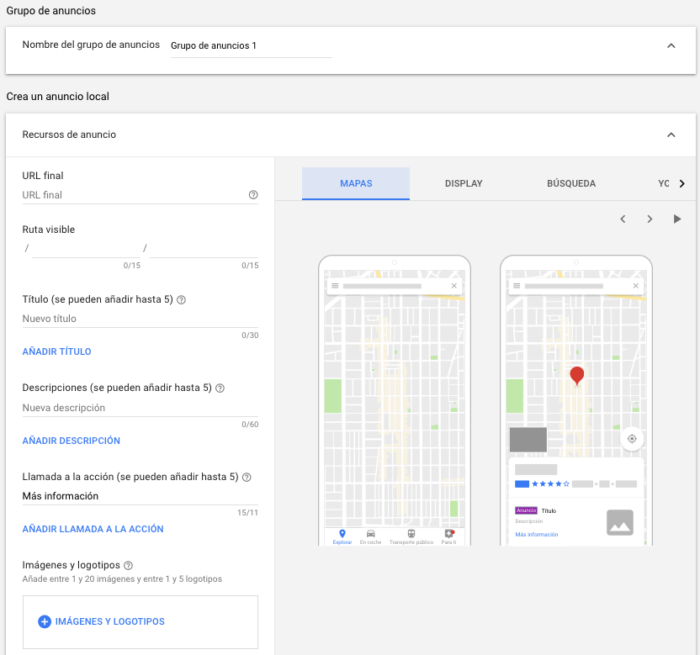Click AÑADIR LLAMADA A LA ACCIÓN link
This screenshot has width=700, height=655.
click(93, 529)
